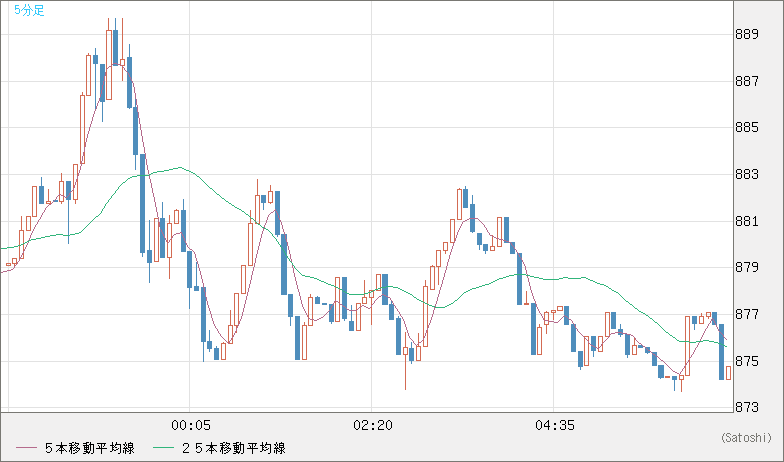The height and width of the screenshot is (462, 784).
Task: Click the red 5-period moving average legend line
Action: pos(26,448)
